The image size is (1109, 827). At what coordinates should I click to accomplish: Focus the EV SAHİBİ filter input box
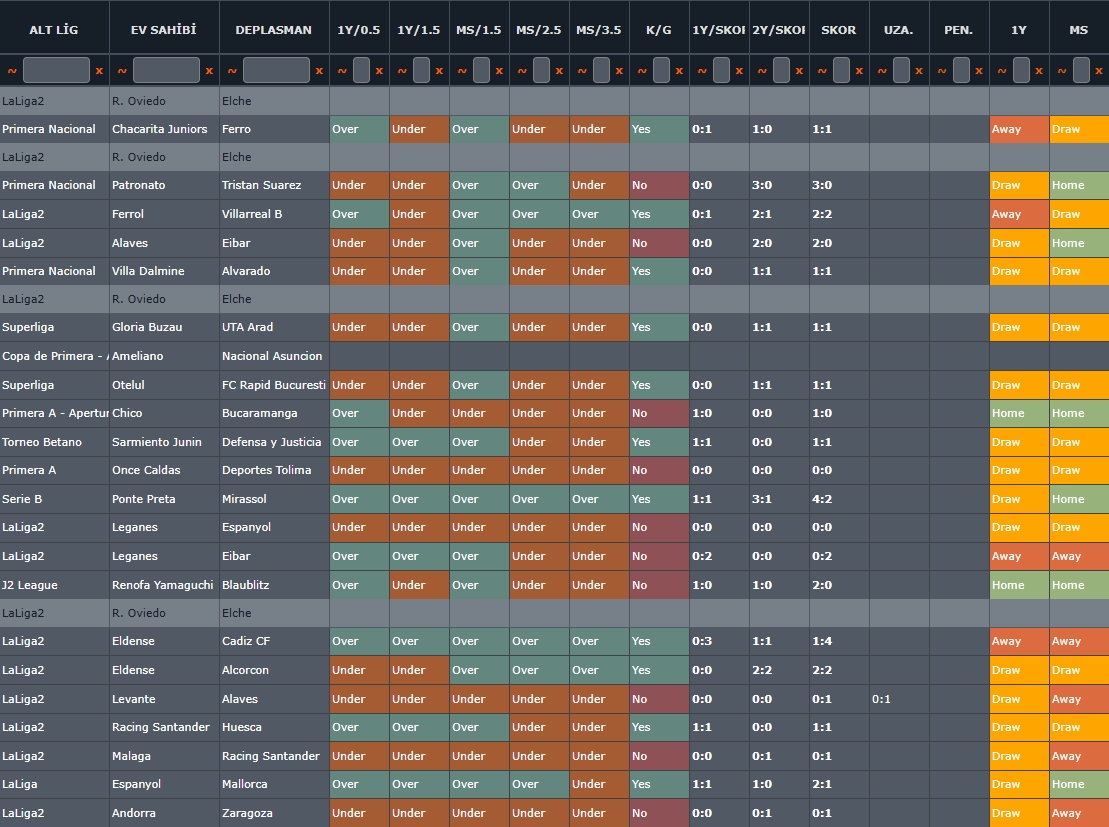pos(166,70)
